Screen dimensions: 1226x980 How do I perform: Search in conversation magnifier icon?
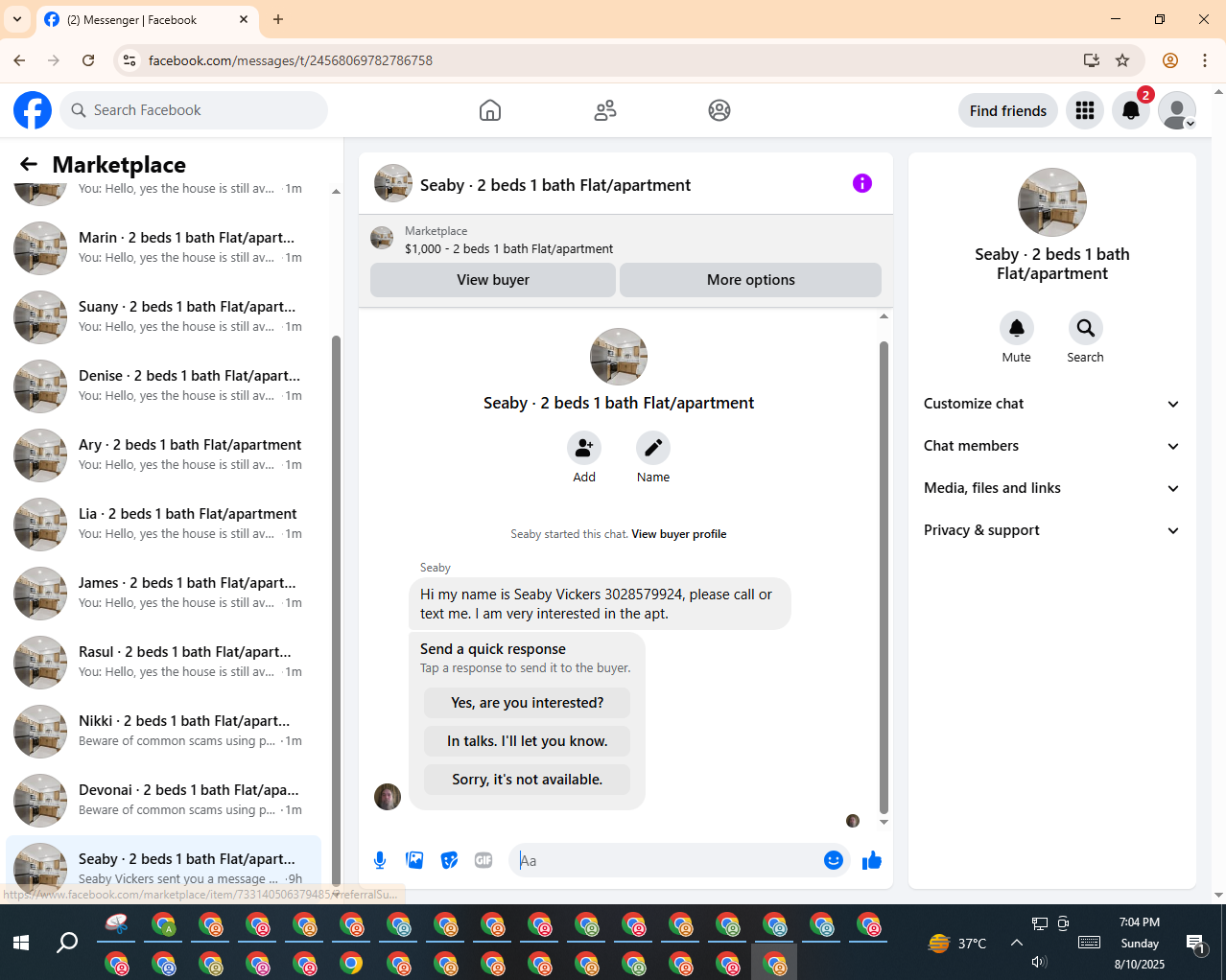1086,328
